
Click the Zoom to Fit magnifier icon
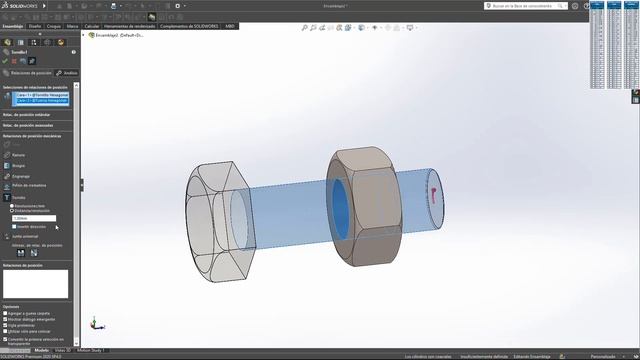(304, 28)
